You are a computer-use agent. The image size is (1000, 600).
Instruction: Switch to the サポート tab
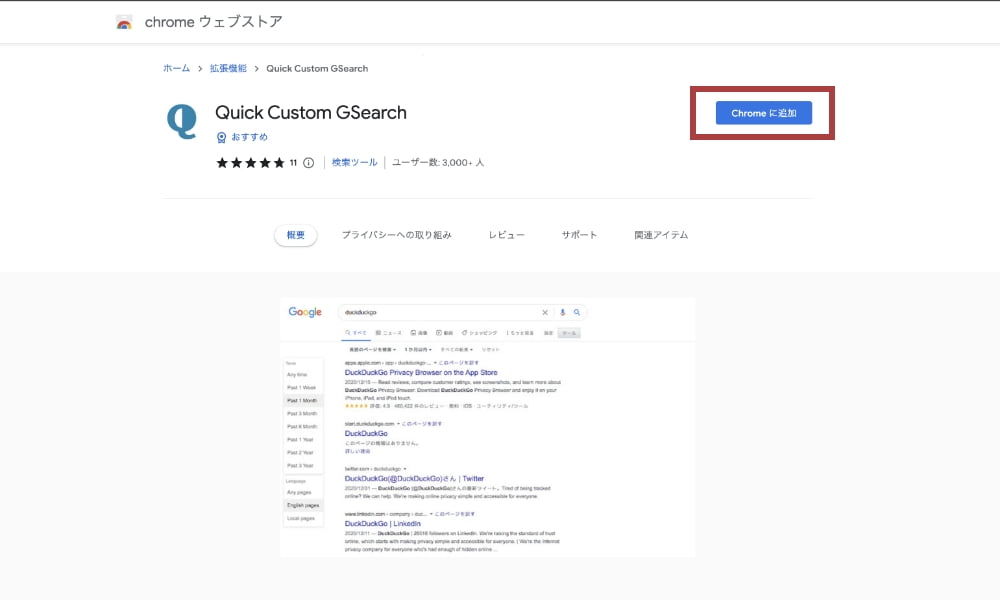coord(579,235)
